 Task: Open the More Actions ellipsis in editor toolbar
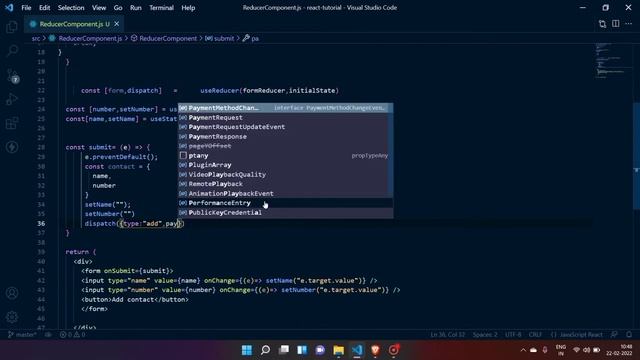point(629,24)
